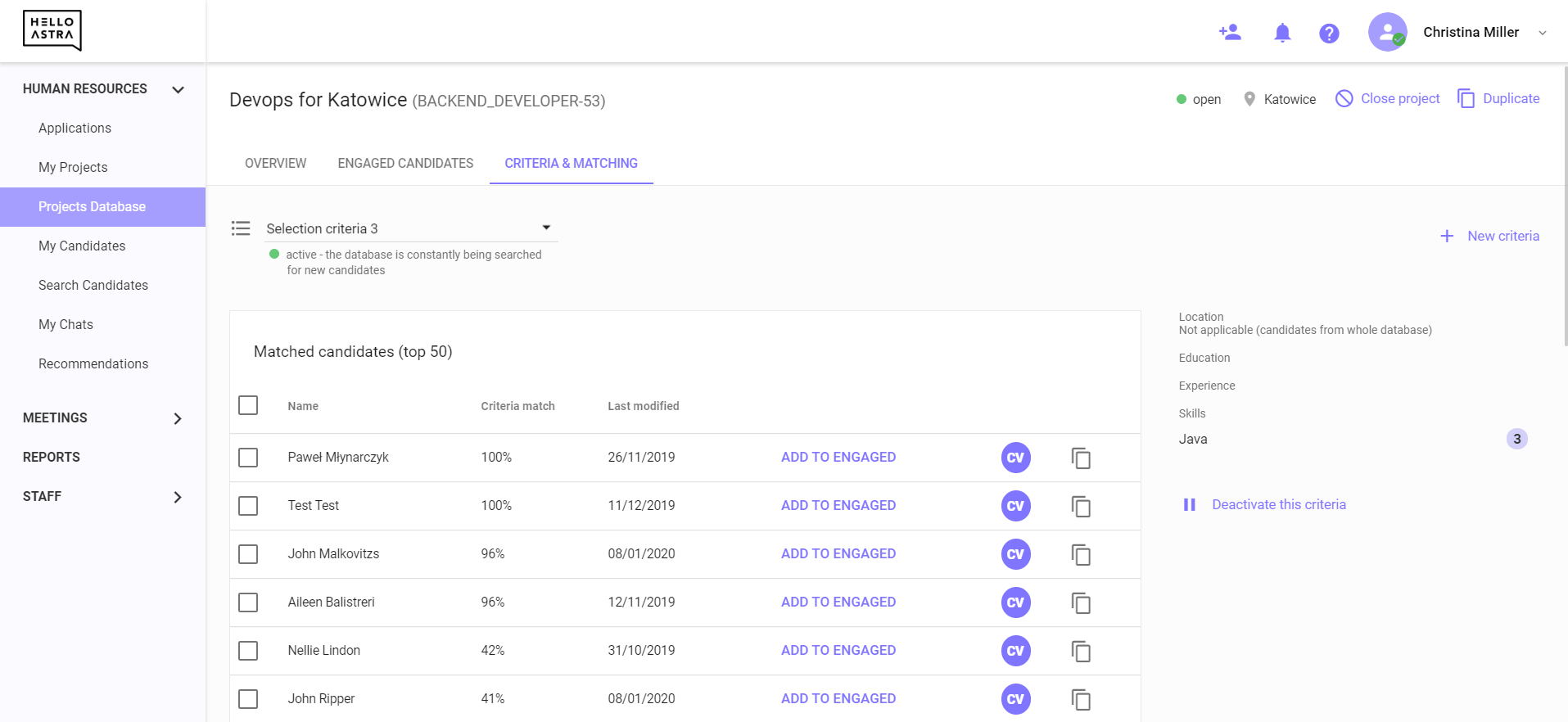Click Christina Miller's profile avatar
Viewport: 1568px width, 722px height.
pyautogui.click(x=1387, y=32)
